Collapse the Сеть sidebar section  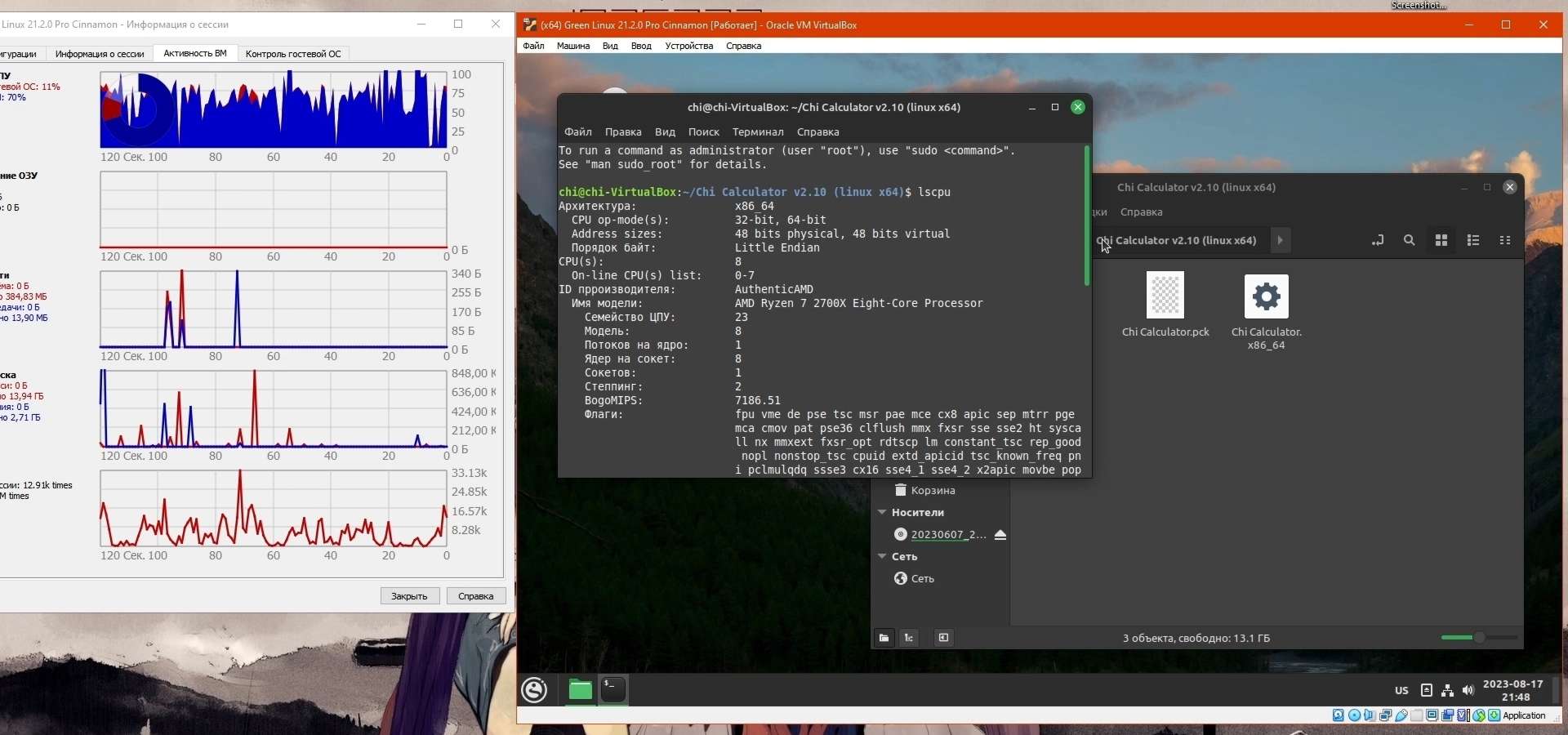point(882,557)
